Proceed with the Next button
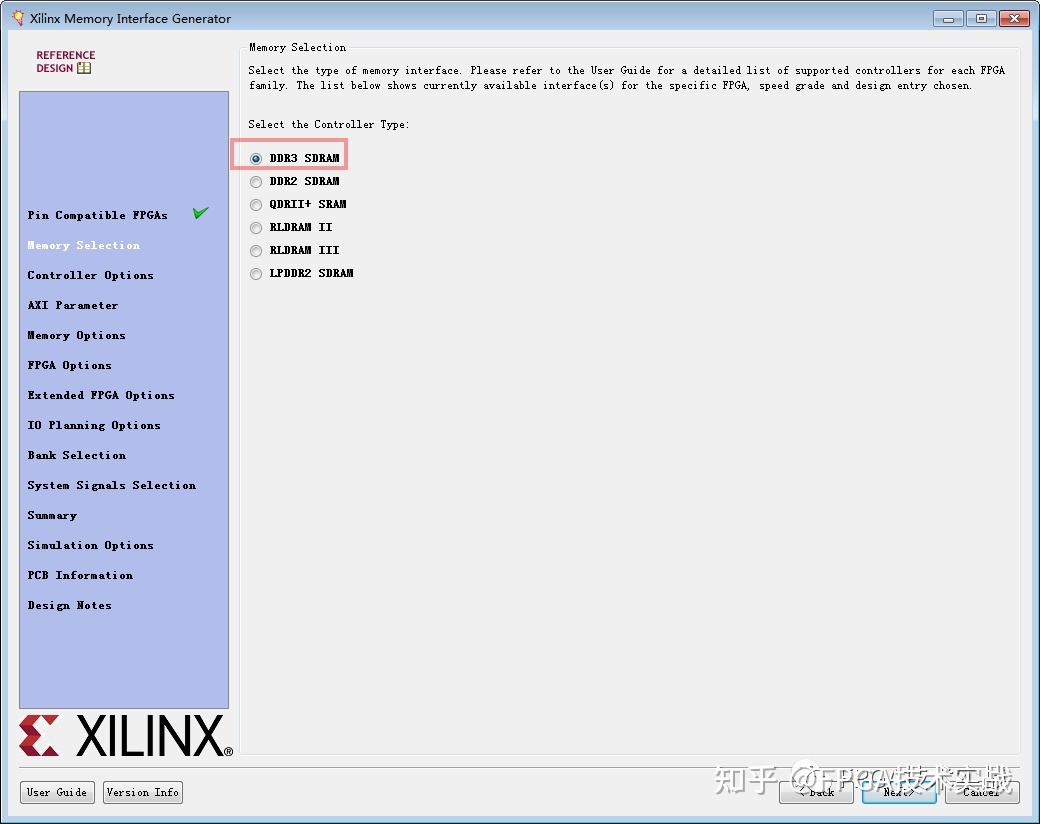The height and width of the screenshot is (824, 1040). (x=898, y=792)
